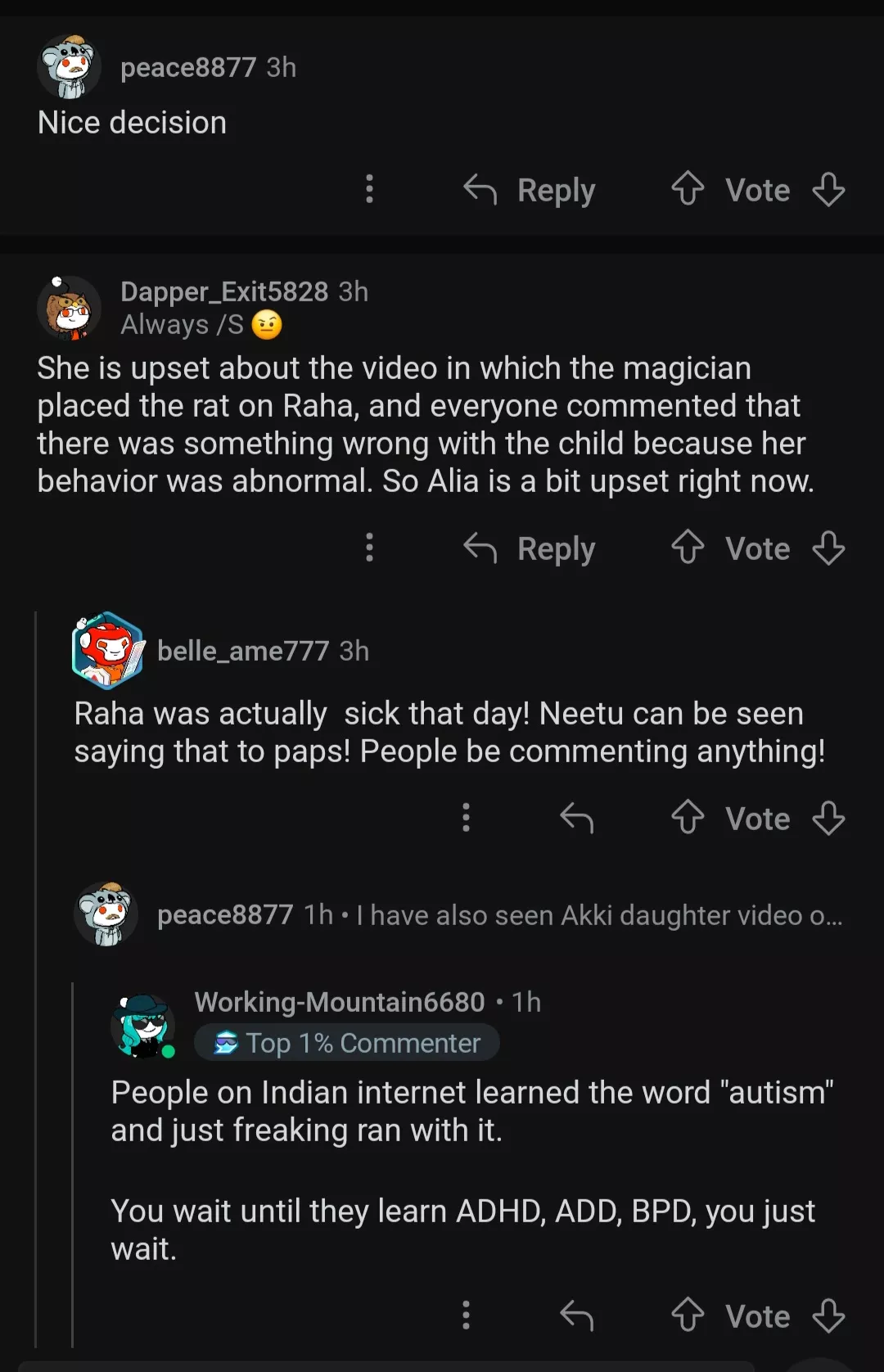The height and width of the screenshot is (1372, 884).
Task: Downvote Dapper_Exit5828's comment about the magician
Action: [828, 548]
